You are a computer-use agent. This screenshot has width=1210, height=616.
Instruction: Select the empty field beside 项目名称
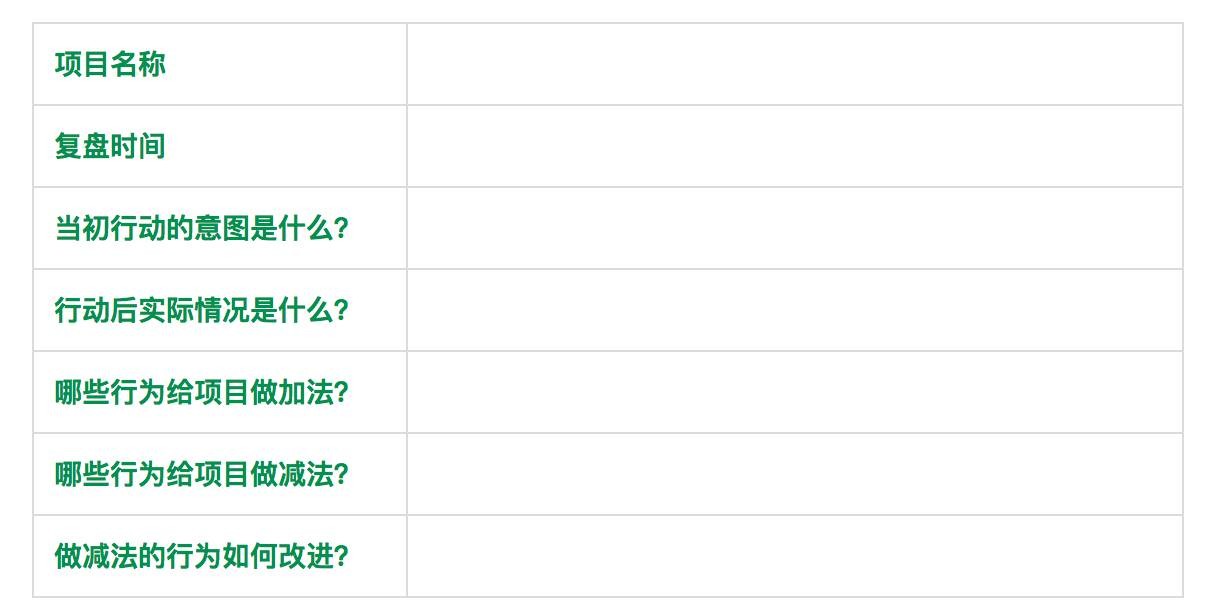pos(795,64)
